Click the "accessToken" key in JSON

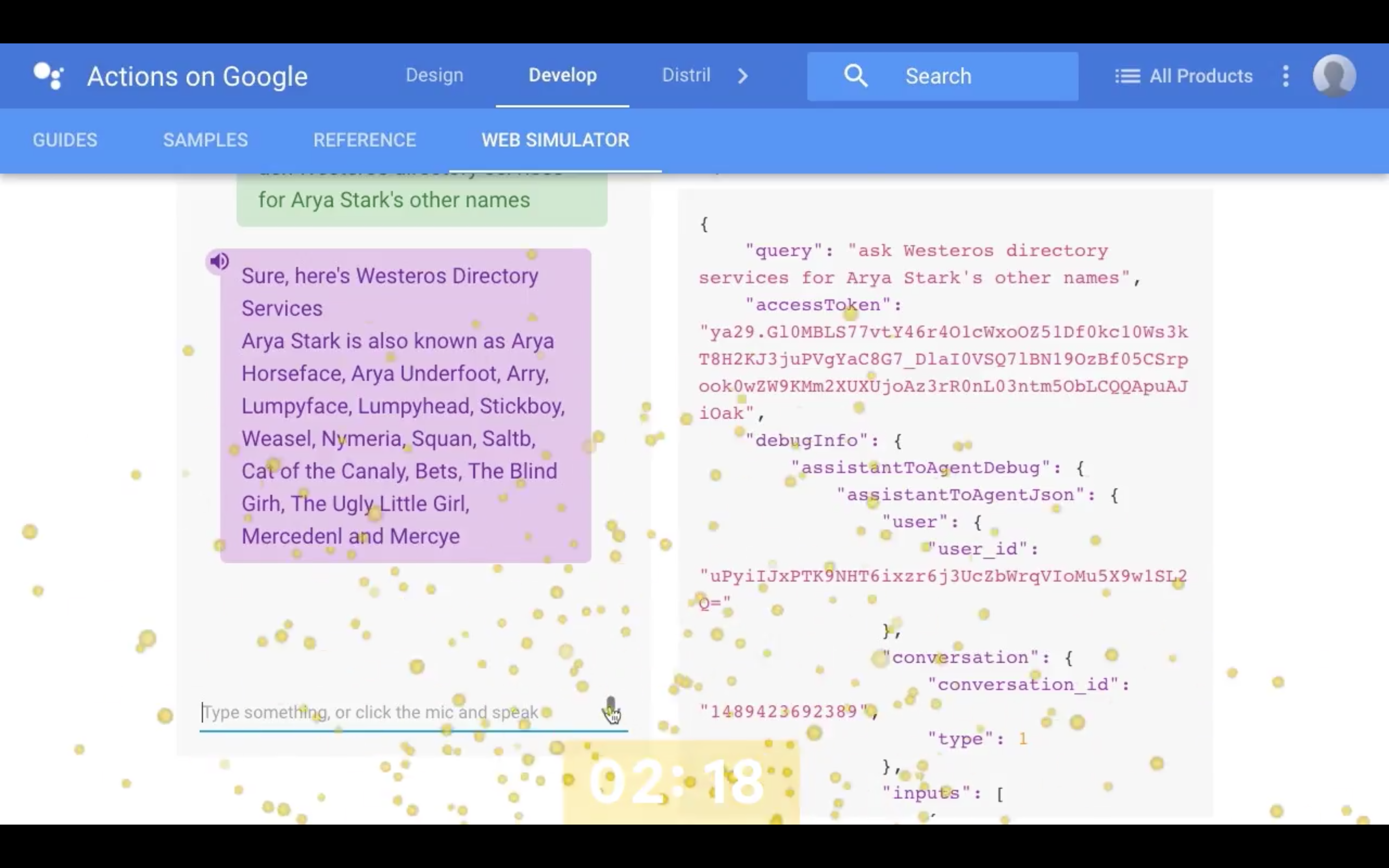point(818,305)
